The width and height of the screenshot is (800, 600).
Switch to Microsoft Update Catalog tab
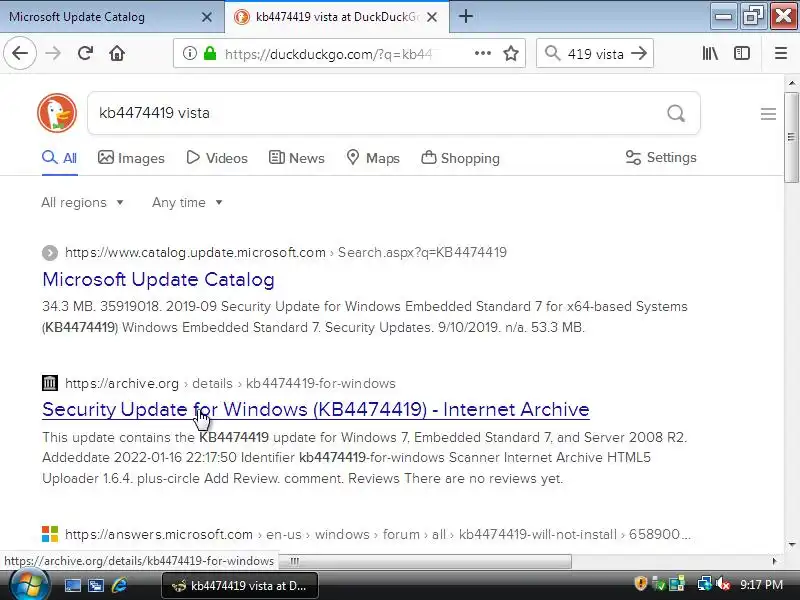point(112,17)
